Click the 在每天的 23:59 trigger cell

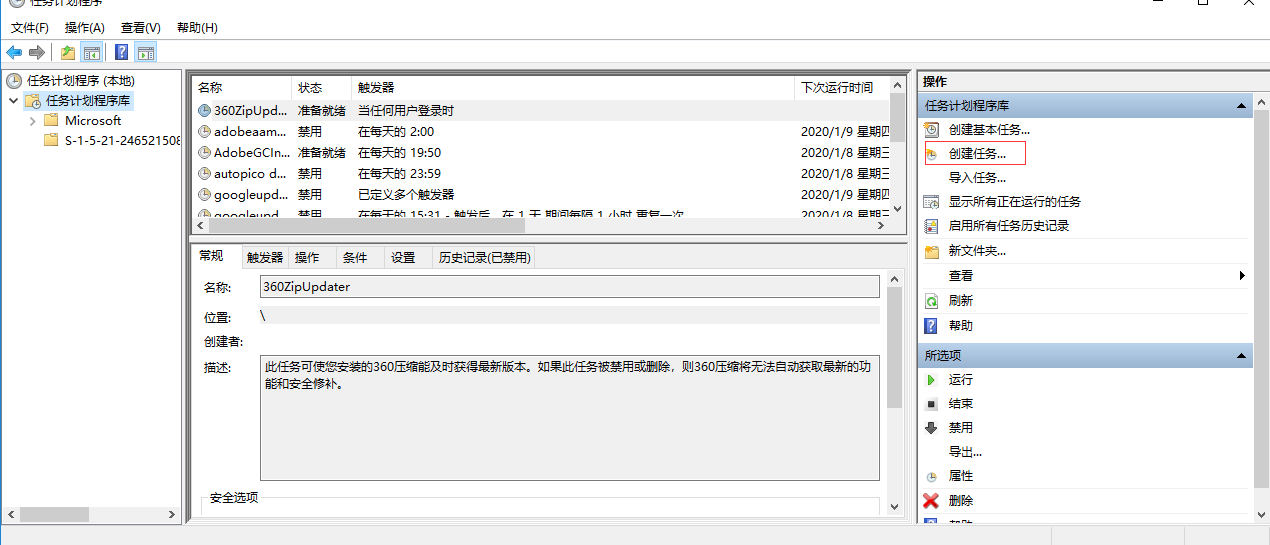pyautogui.click(x=399, y=174)
